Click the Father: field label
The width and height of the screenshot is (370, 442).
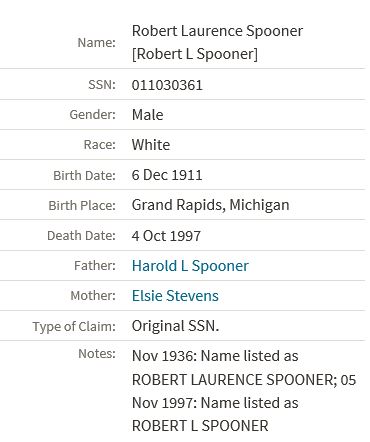click(x=95, y=266)
